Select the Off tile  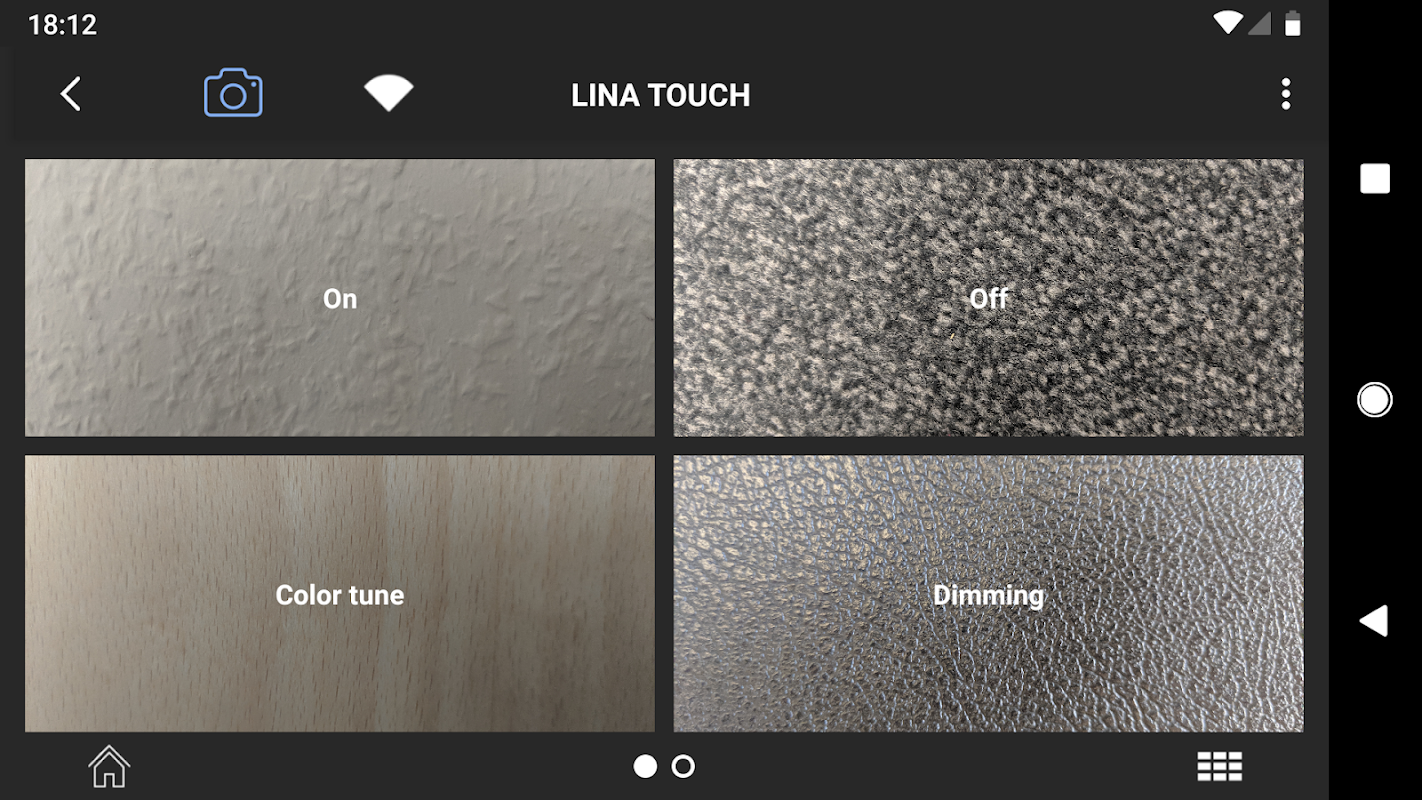point(988,298)
